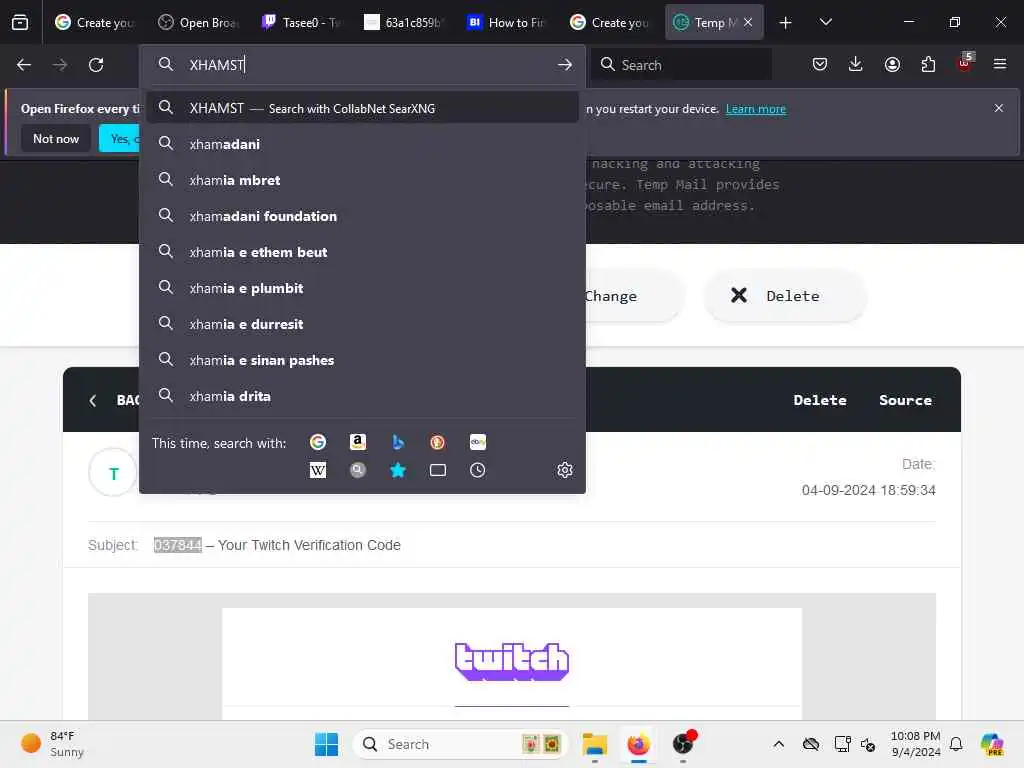Switch to the 63a1c859b tab
Viewport: 1024px width, 768px height.
tap(404, 22)
